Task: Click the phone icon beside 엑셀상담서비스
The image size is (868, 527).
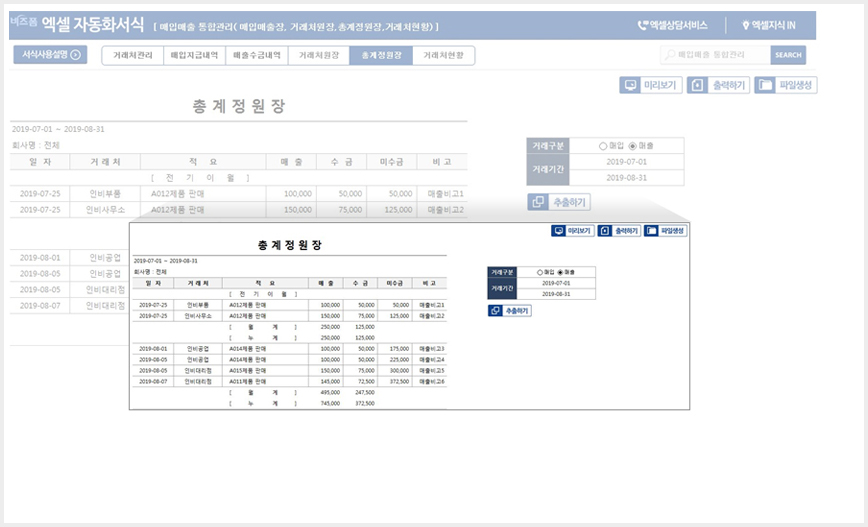Action: click(x=642, y=25)
